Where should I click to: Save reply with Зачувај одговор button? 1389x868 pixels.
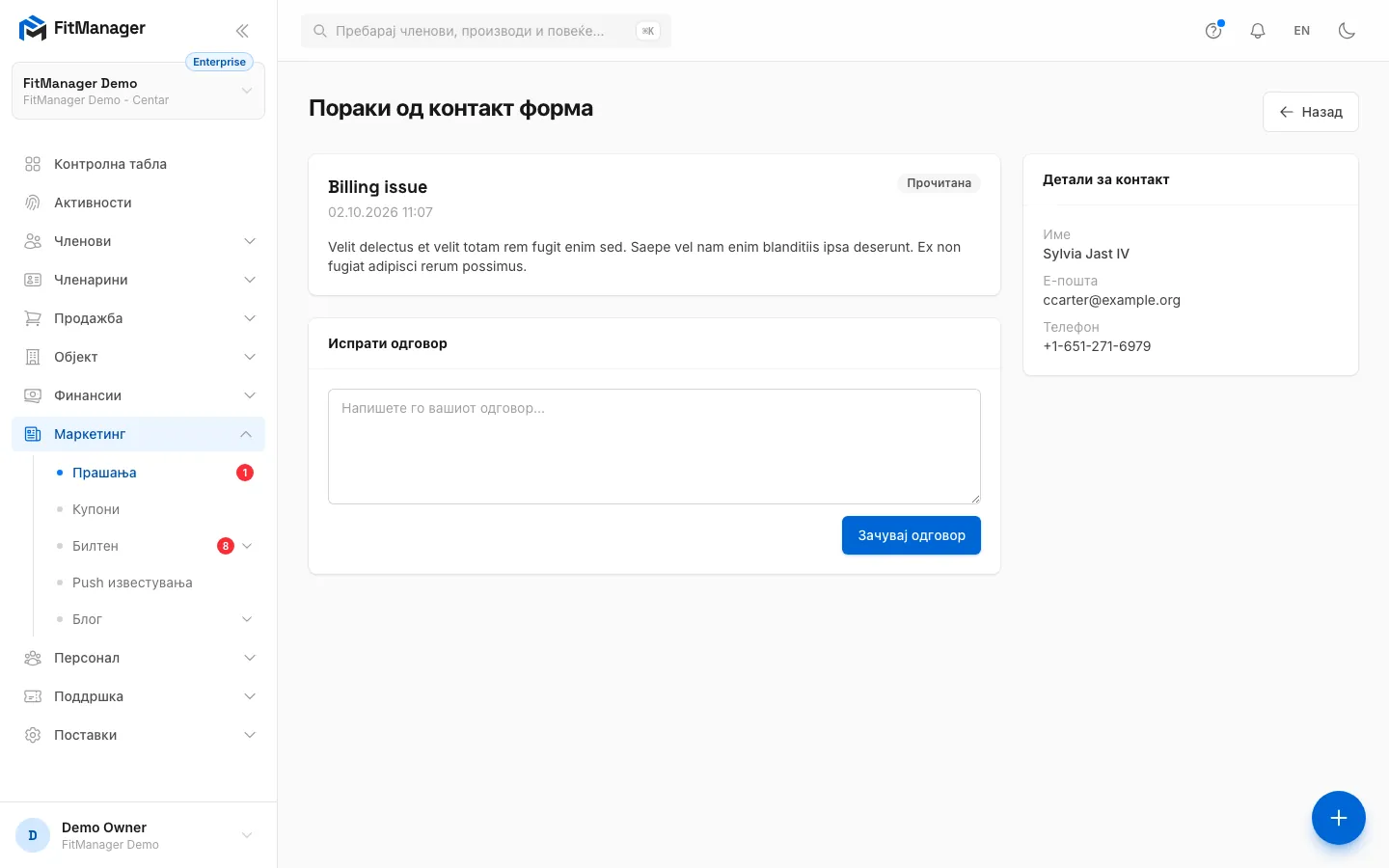[912, 535]
